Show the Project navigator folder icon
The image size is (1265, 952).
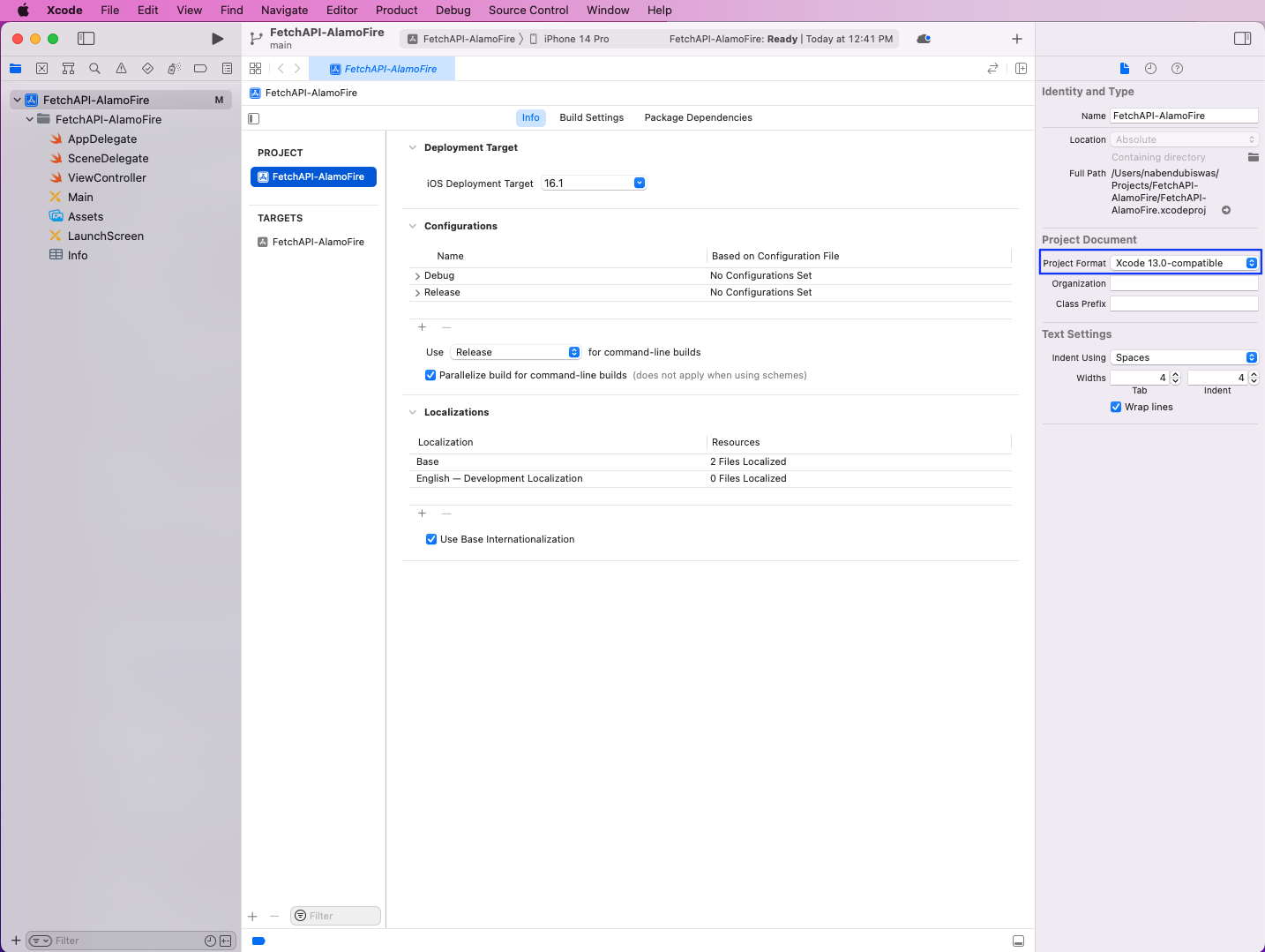[x=15, y=69]
